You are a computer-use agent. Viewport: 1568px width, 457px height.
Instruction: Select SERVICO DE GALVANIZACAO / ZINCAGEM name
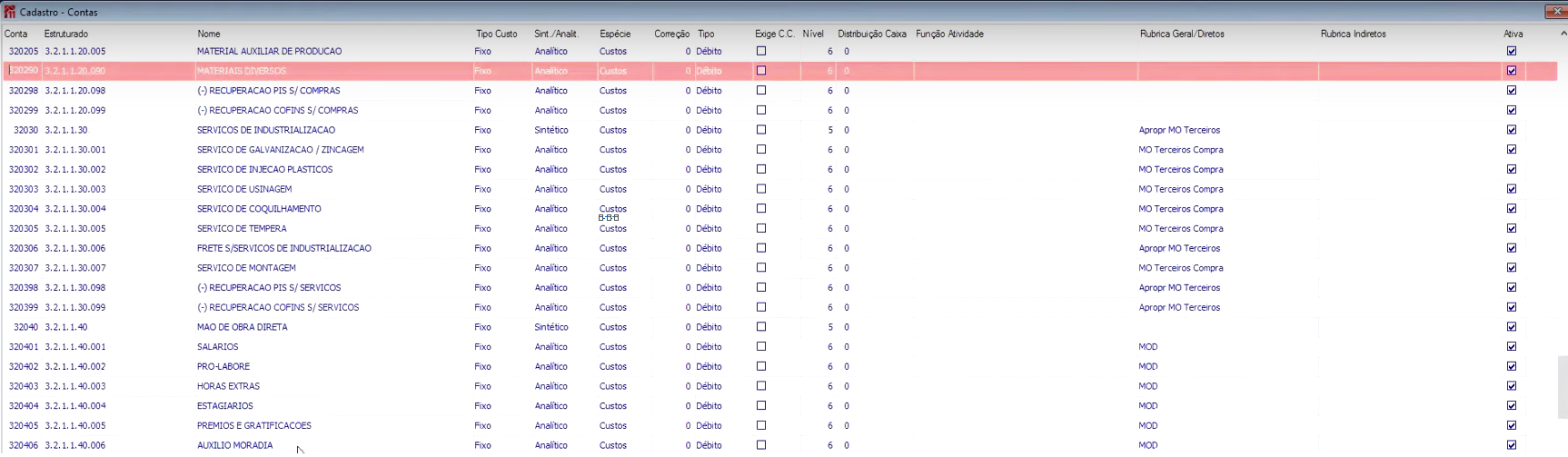pyautogui.click(x=280, y=150)
